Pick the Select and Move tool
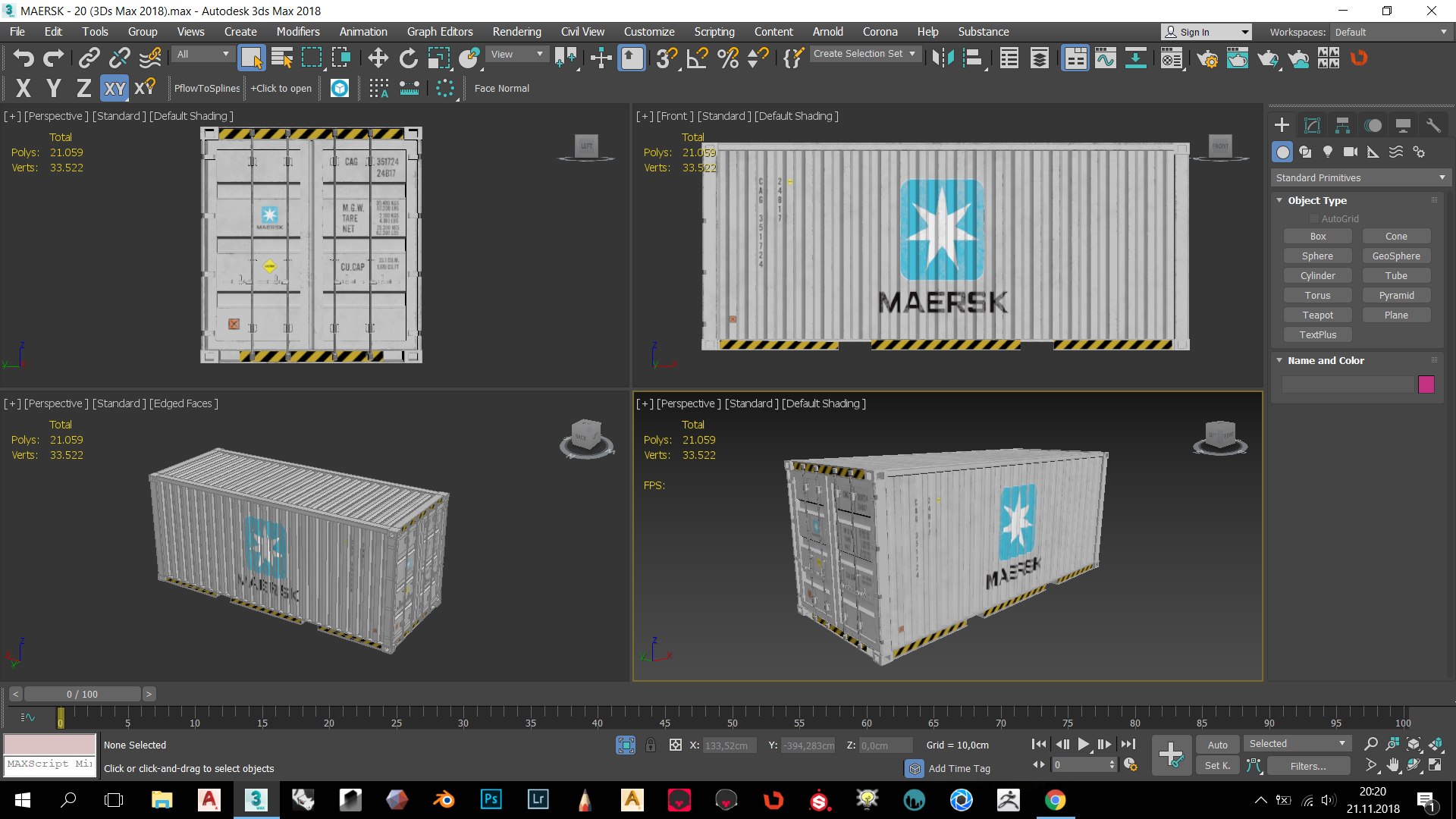1456x819 pixels. point(378,58)
